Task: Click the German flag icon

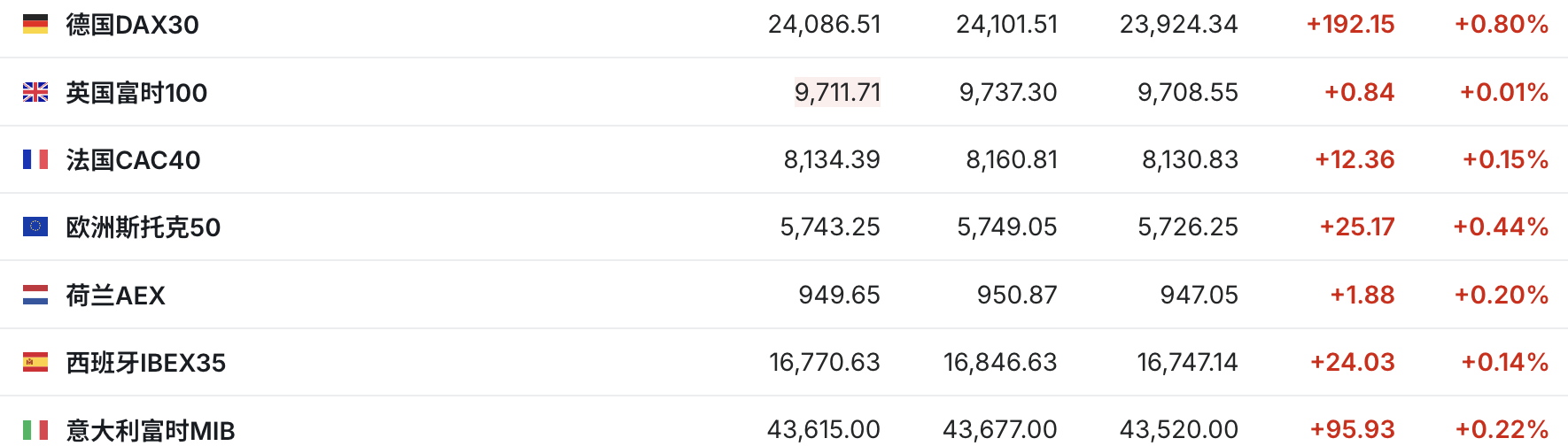Action: point(35,24)
